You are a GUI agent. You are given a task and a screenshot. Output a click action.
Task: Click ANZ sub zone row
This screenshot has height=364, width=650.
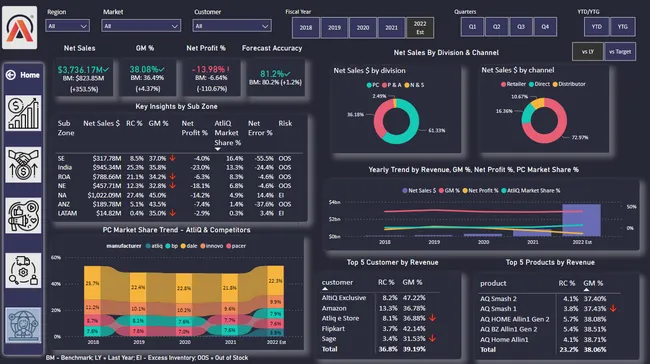pyautogui.click(x=179, y=204)
